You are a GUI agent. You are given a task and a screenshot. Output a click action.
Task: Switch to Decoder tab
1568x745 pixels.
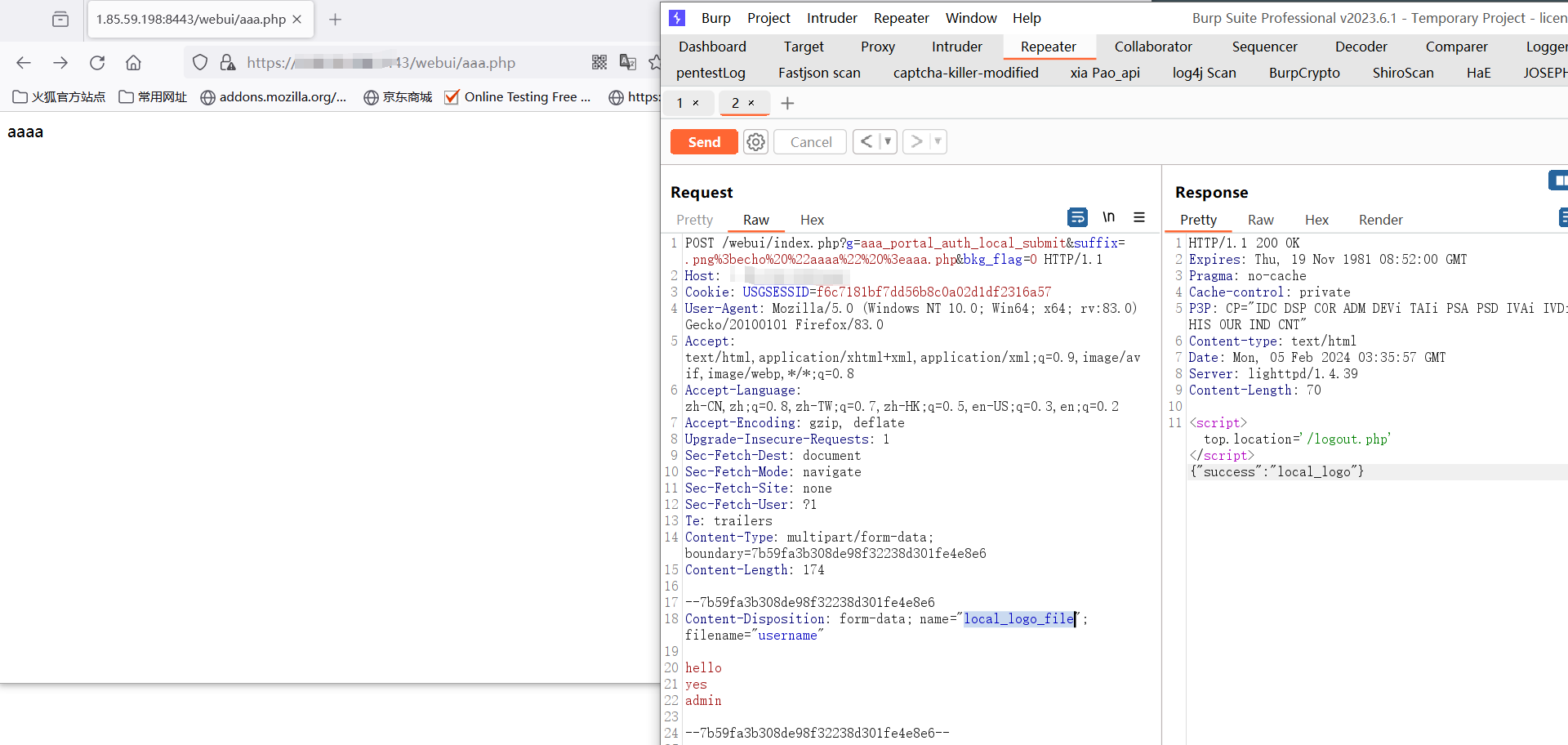coord(1361,47)
